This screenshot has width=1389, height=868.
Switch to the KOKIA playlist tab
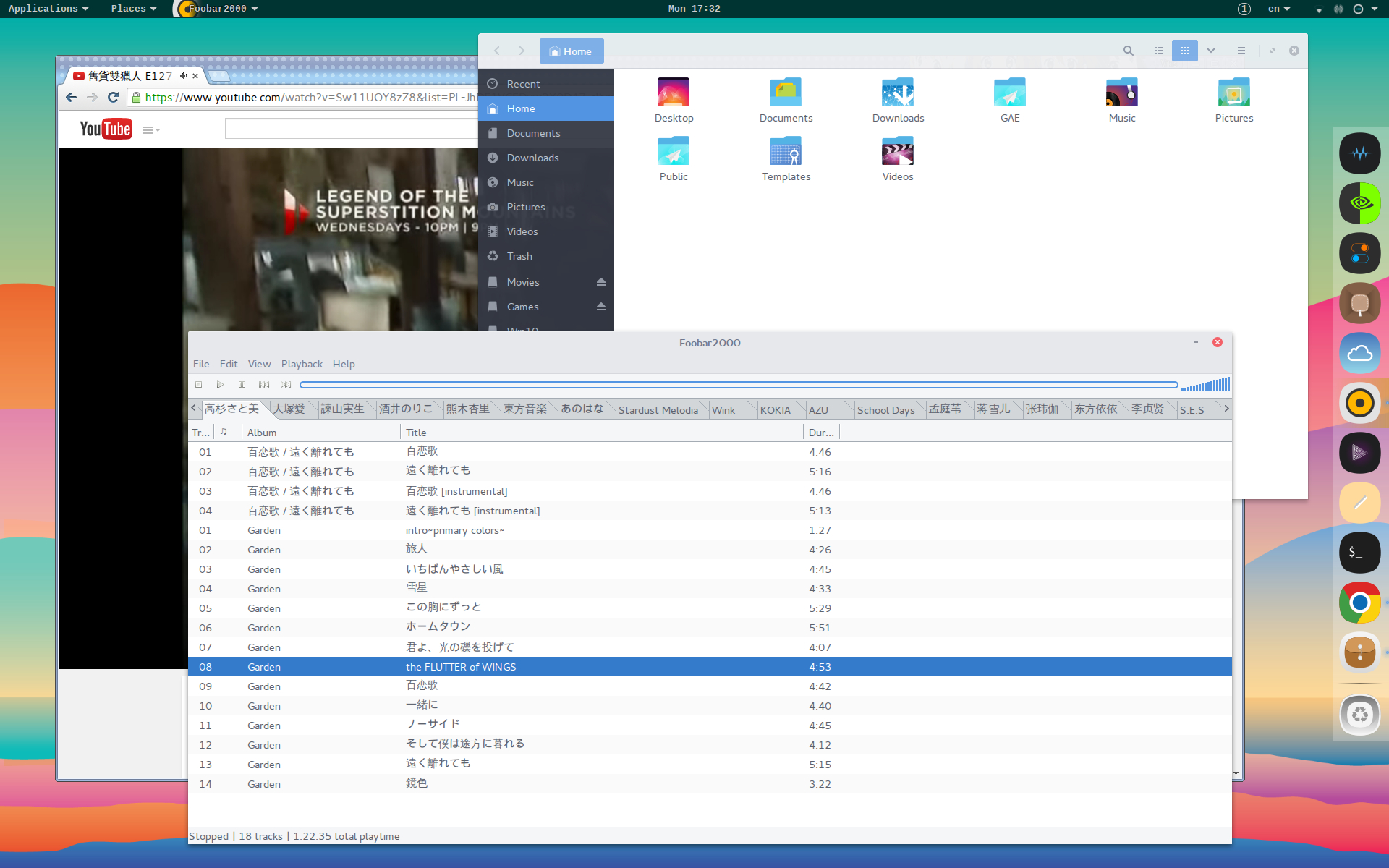coord(775,410)
